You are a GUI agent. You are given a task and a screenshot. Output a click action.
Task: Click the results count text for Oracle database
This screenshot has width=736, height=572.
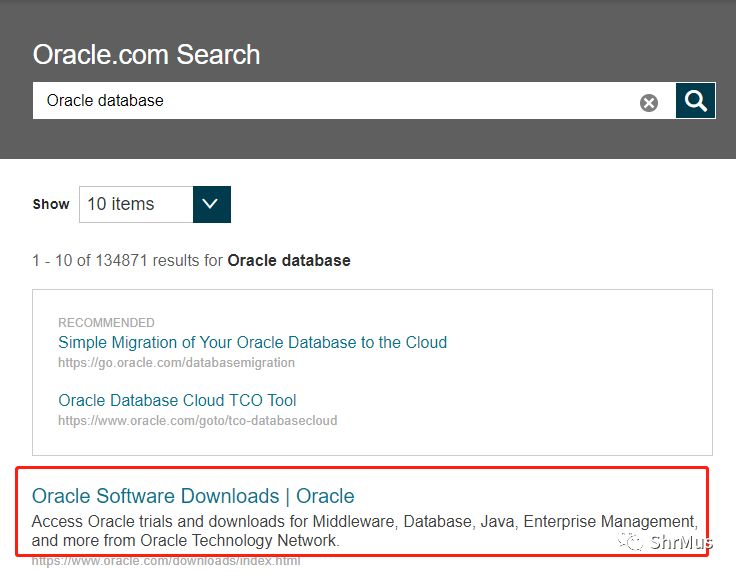(x=191, y=260)
